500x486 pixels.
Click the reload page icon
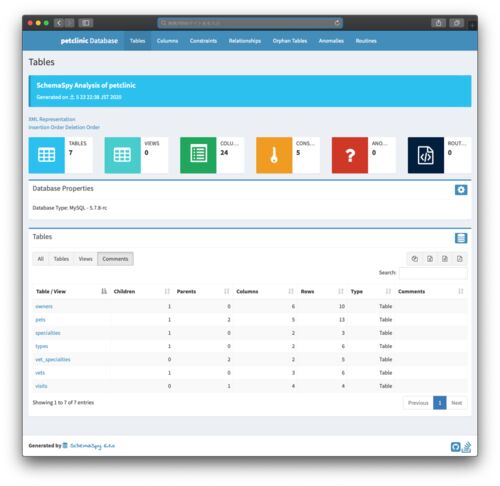pos(337,23)
